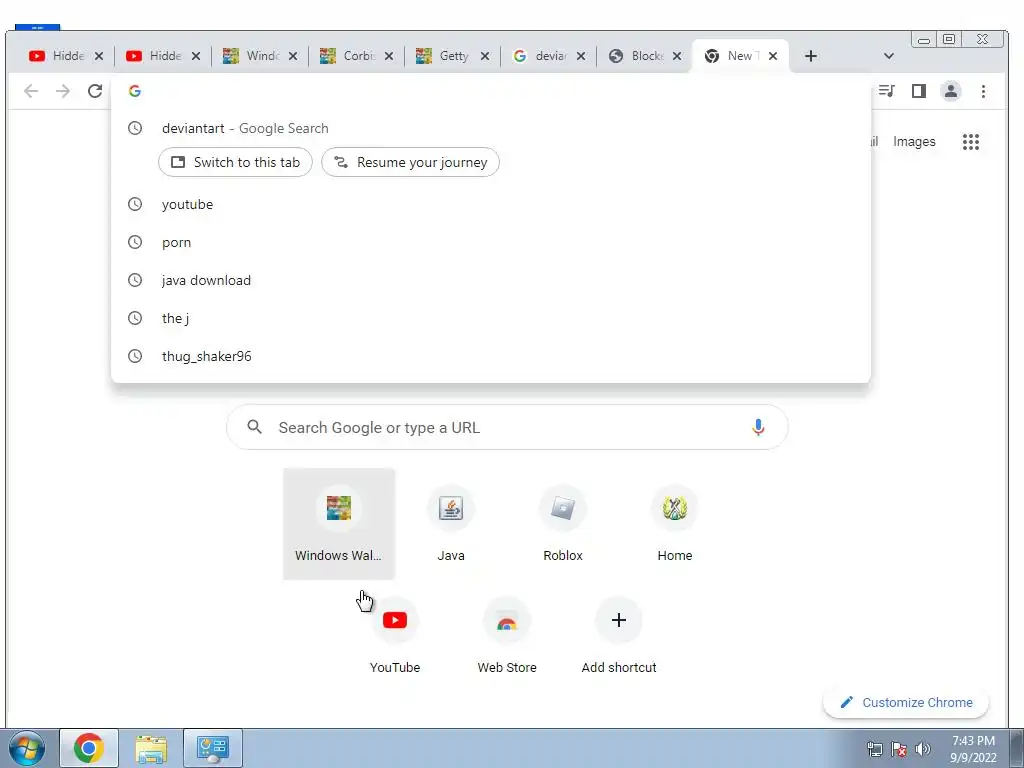Switch to the Getty tab

(451, 56)
